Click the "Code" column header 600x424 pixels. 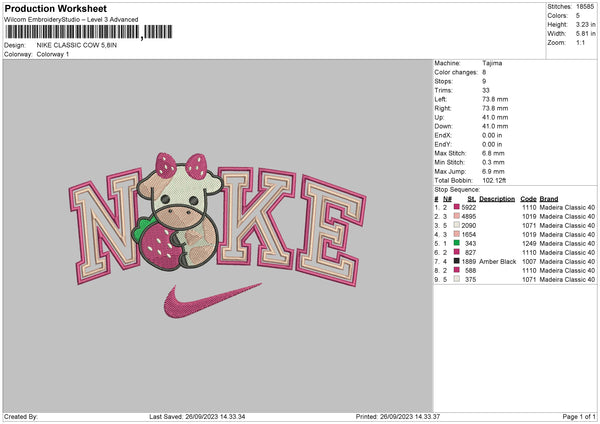coord(528,199)
